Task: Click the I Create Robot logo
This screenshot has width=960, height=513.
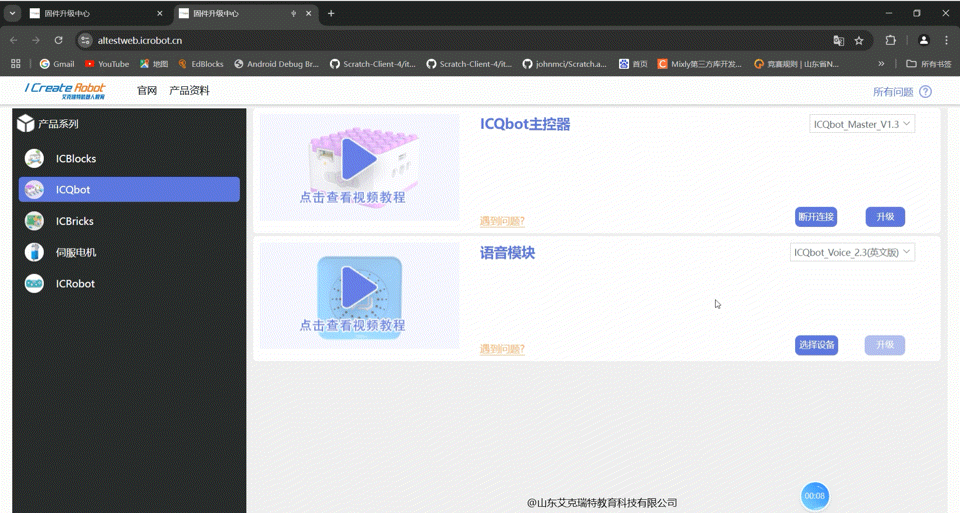Action: (x=65, y=91)
